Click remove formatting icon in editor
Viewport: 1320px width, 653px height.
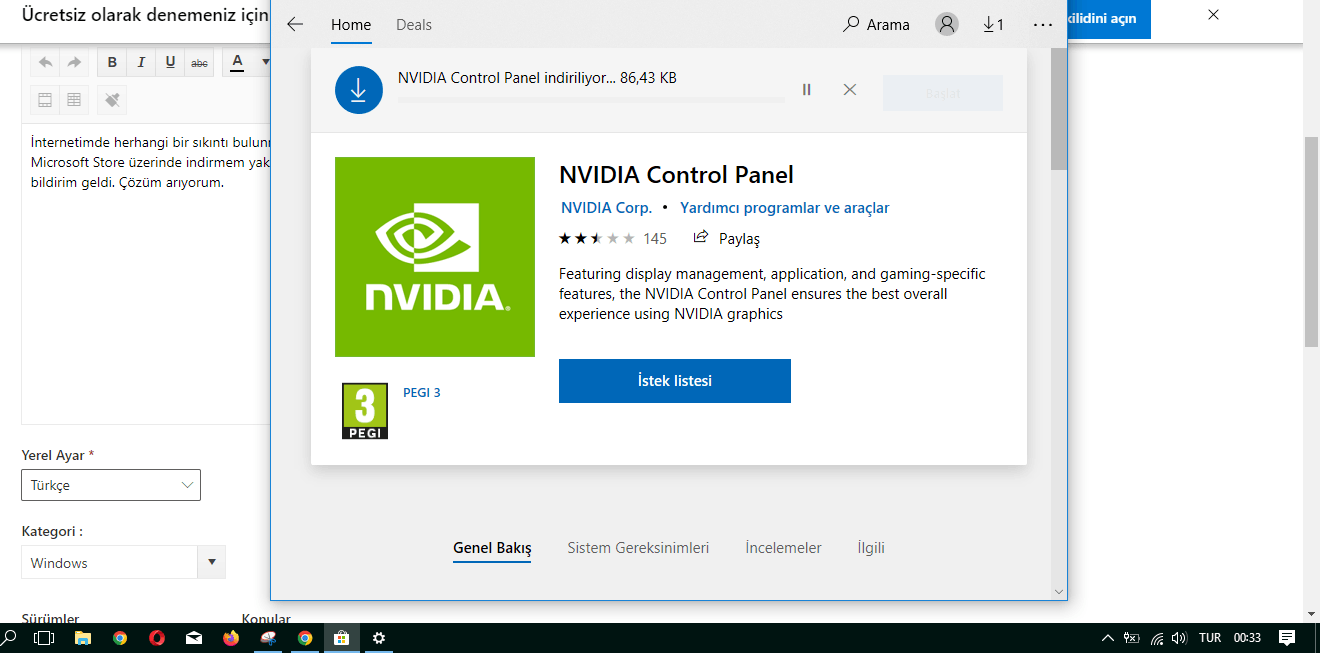pyautogui.click(x=112, y=100)
